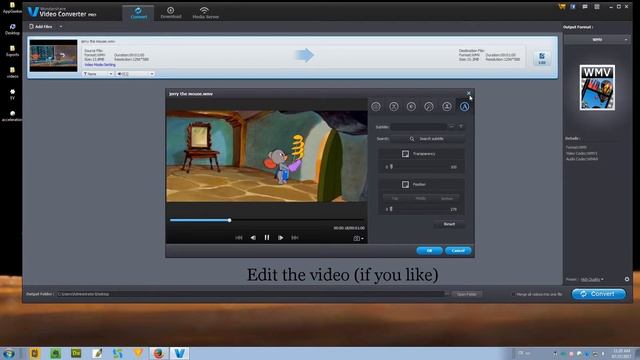Screen dimensions: 640x360
Task: Click Cancel in the edit dialog
Action: click(x=458, y=251)
